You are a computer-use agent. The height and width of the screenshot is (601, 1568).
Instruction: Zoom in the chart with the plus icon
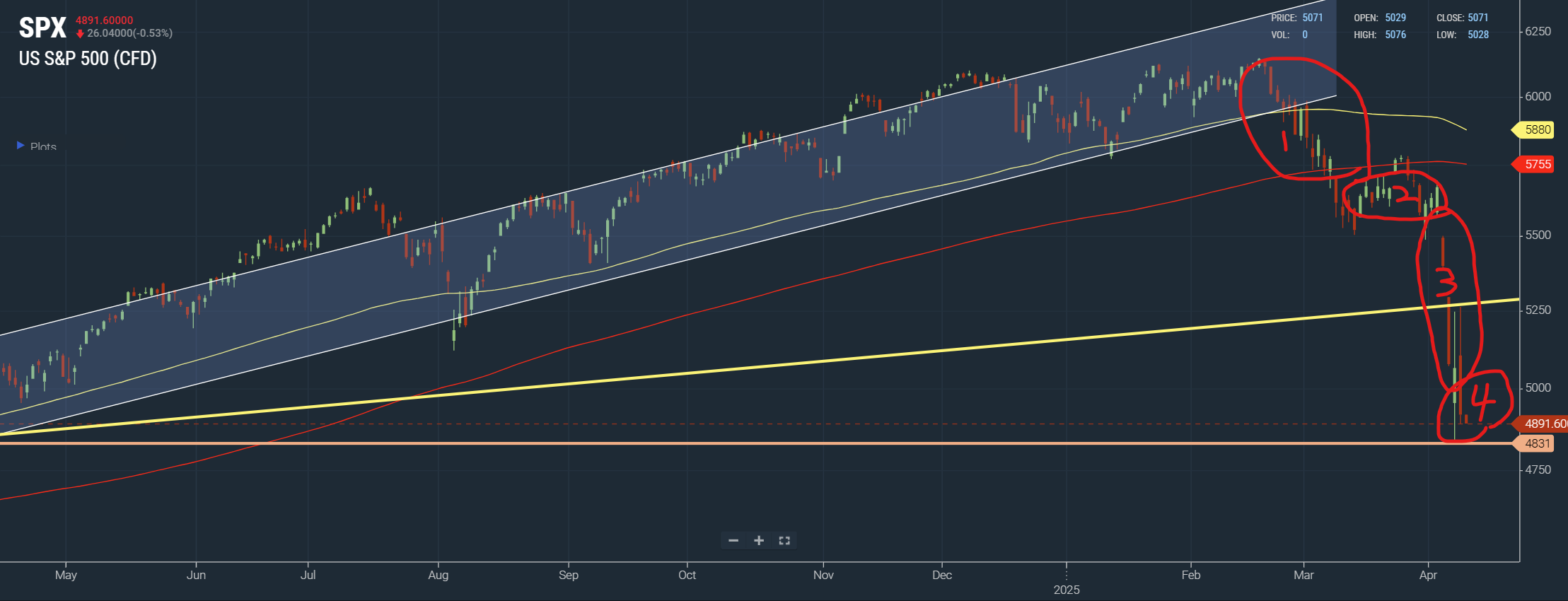coord(759,541)
